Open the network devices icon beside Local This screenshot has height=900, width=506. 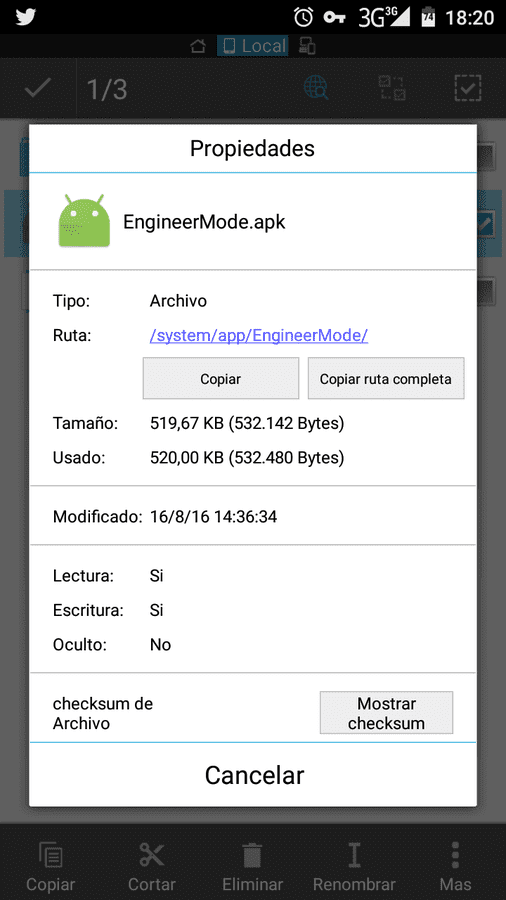pos(307,46)
